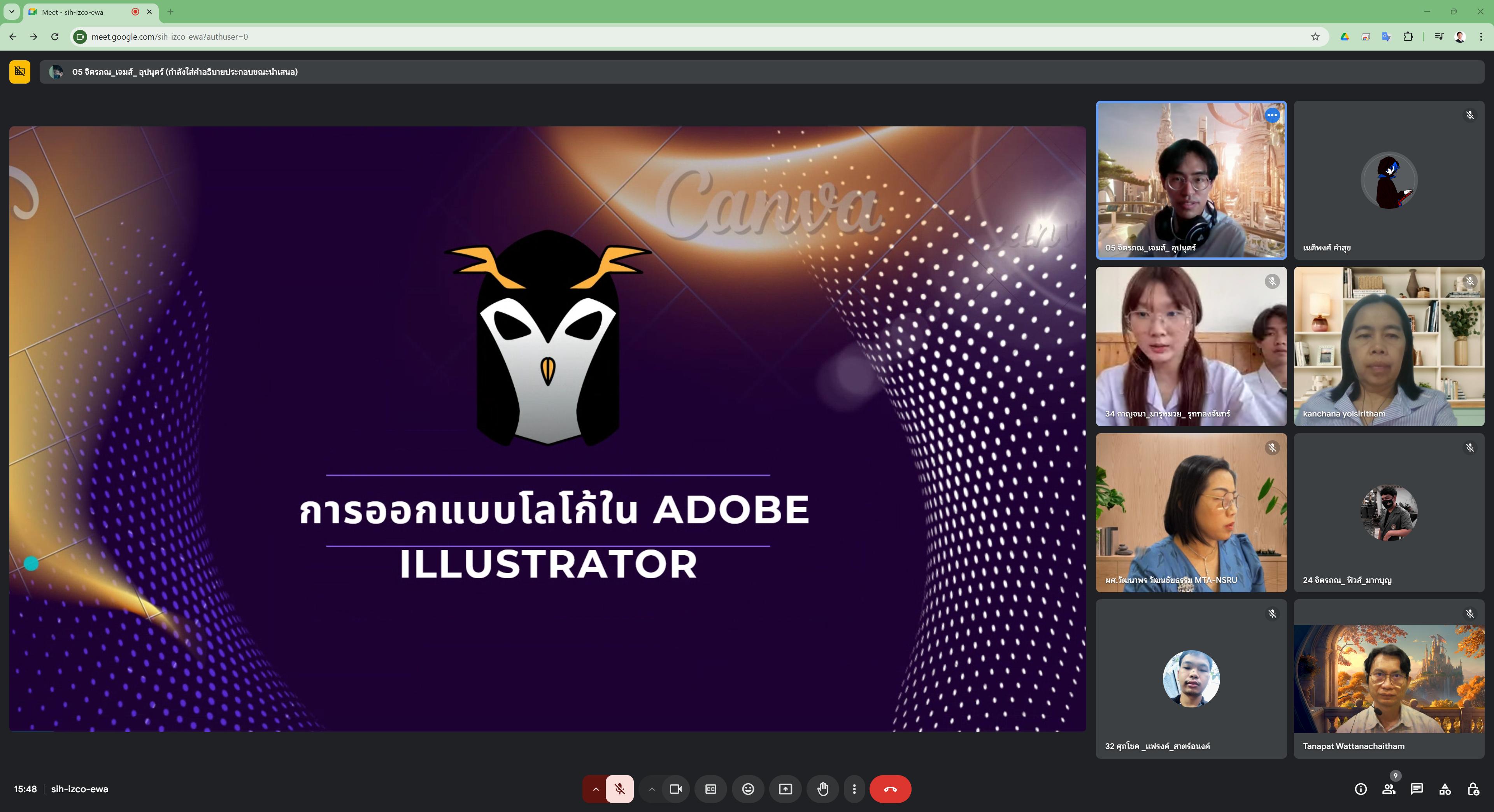Select the เนติพงศ์ คำสุข participant tile

click(1389, 180)
